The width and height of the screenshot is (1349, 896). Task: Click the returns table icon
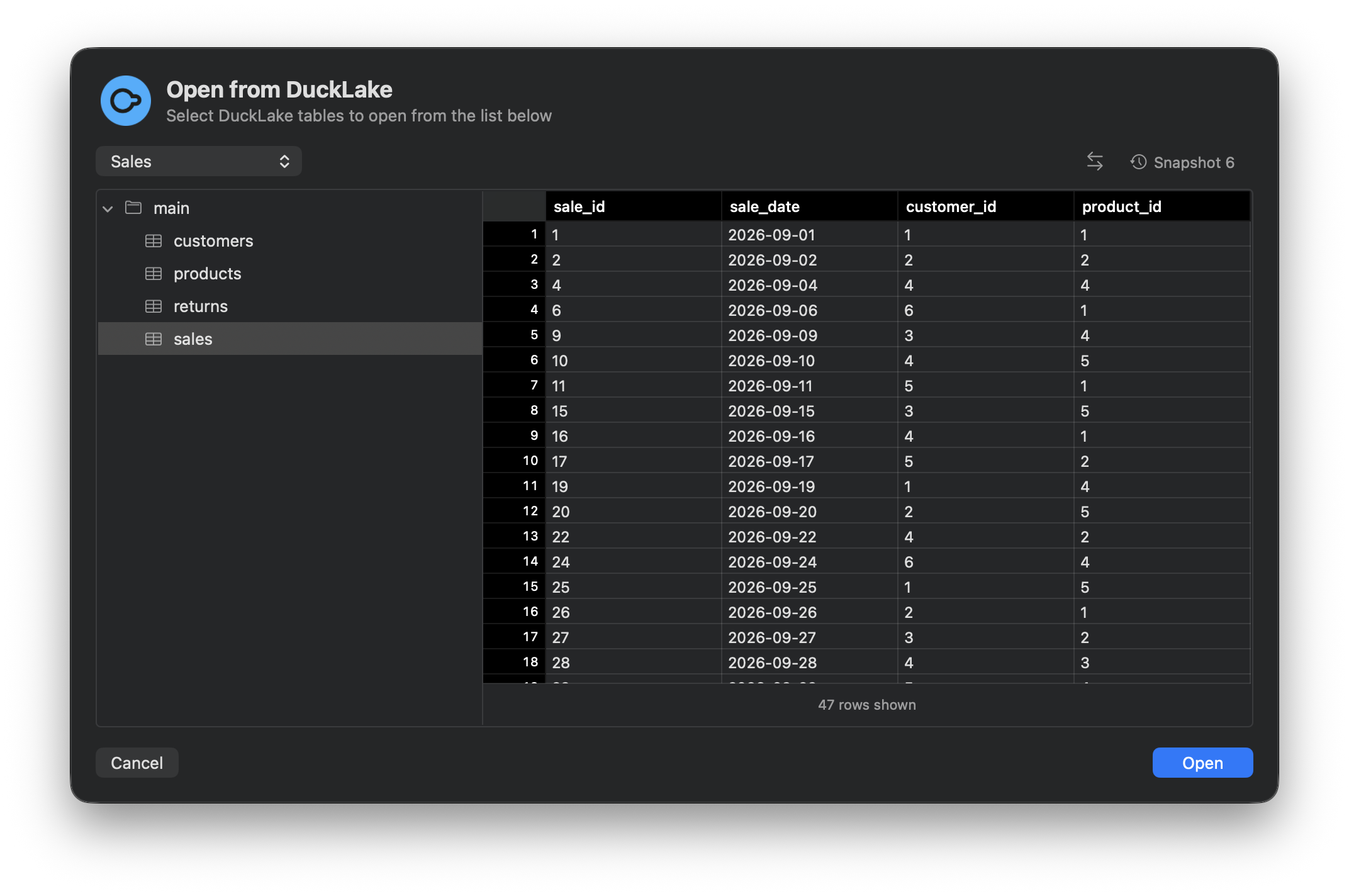click(x=154, y=306)
